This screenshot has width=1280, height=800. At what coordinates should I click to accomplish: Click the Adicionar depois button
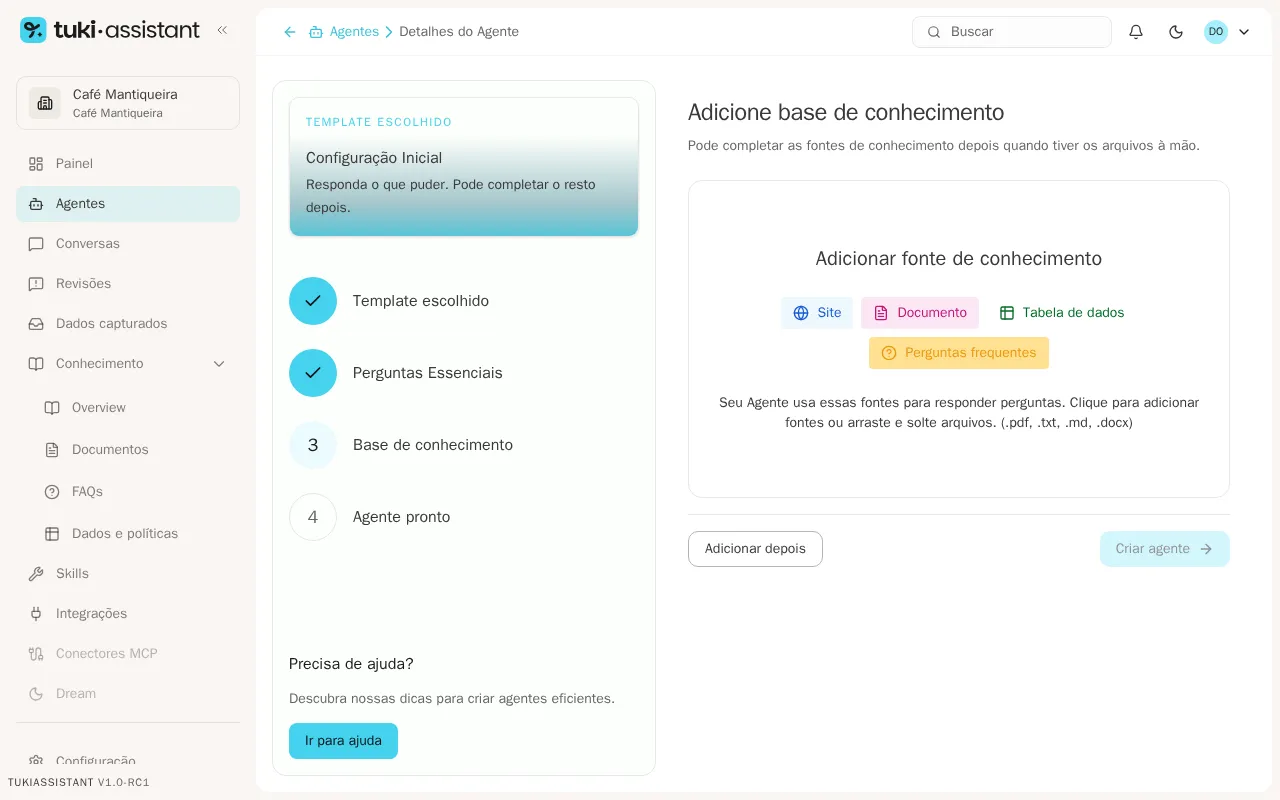tap(755, 549)
